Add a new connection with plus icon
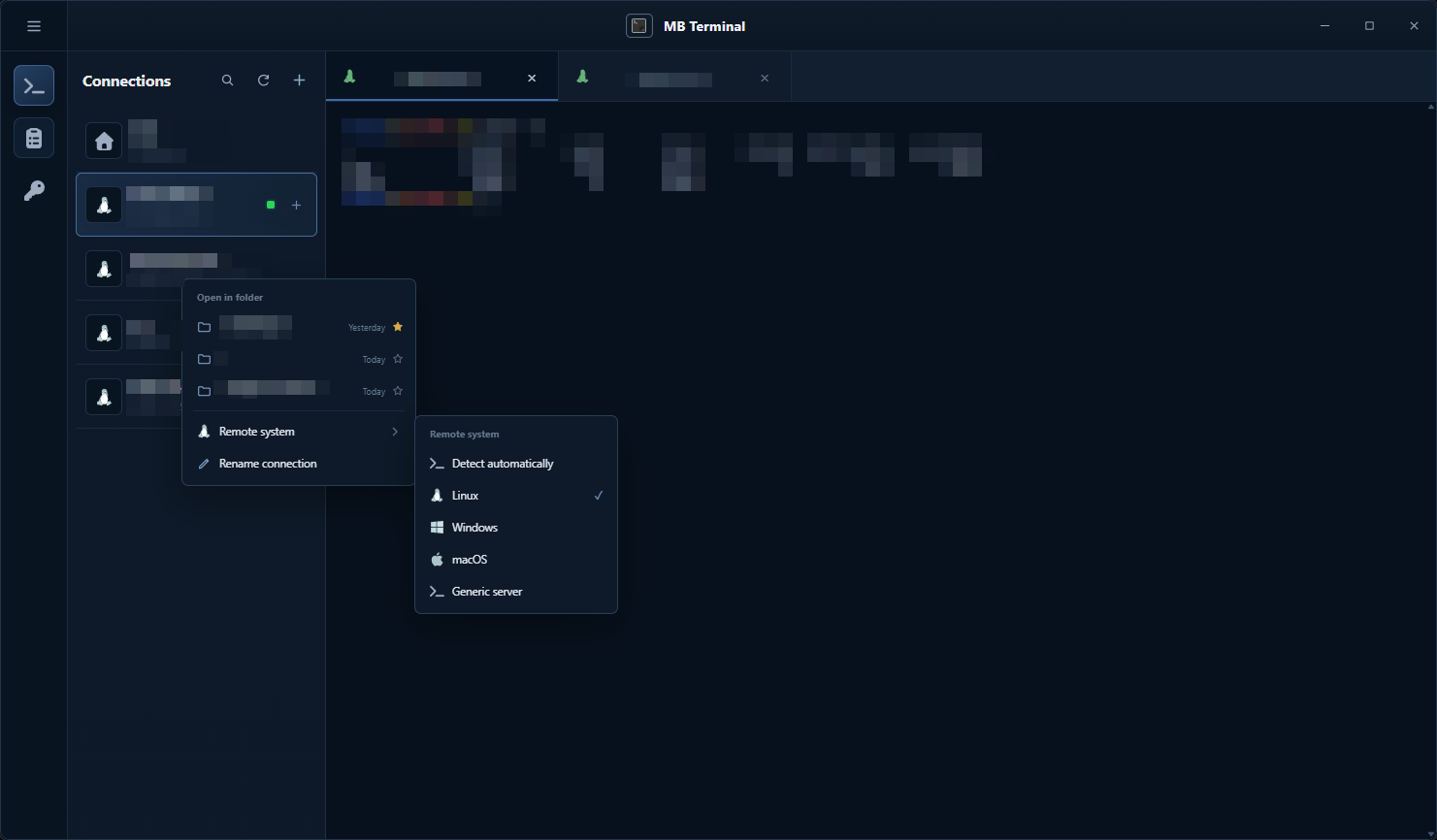1437x840 pixels. tap(299, 81)
